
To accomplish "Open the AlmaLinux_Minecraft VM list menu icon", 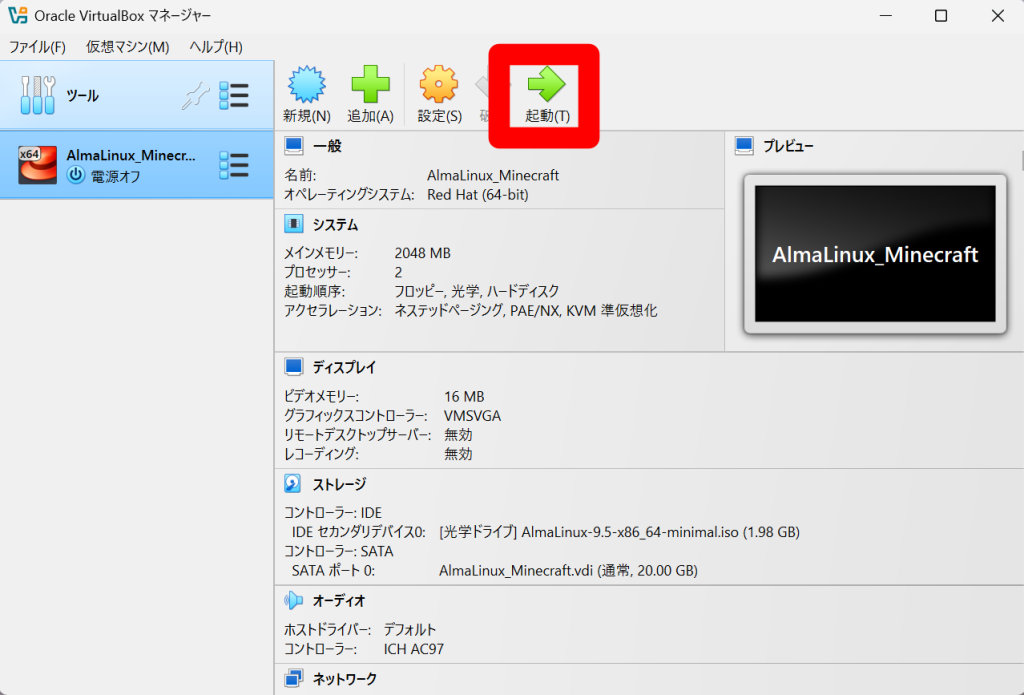I will pos(234,165).
